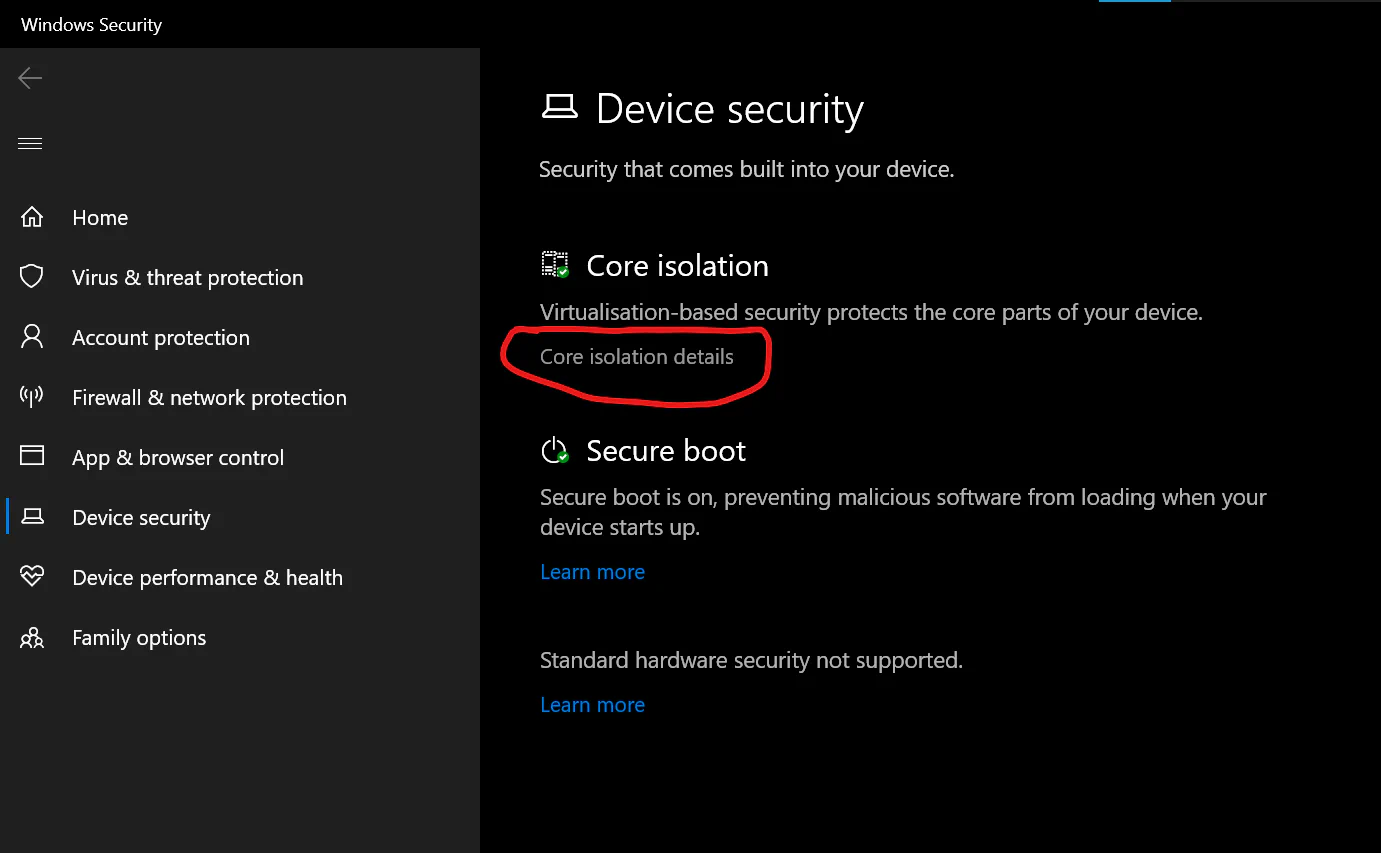
Task: Click the App & browser control window icon
Action: click(32, 457)
